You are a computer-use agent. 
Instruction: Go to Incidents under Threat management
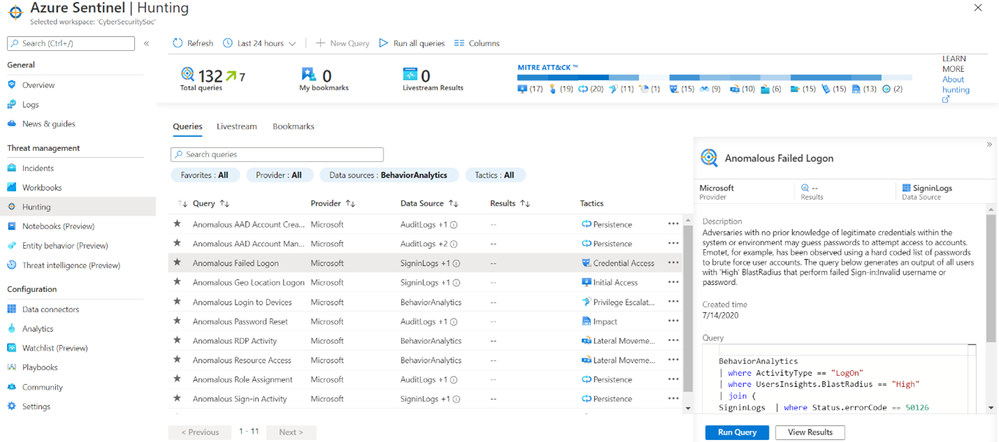tap(38, 168)
